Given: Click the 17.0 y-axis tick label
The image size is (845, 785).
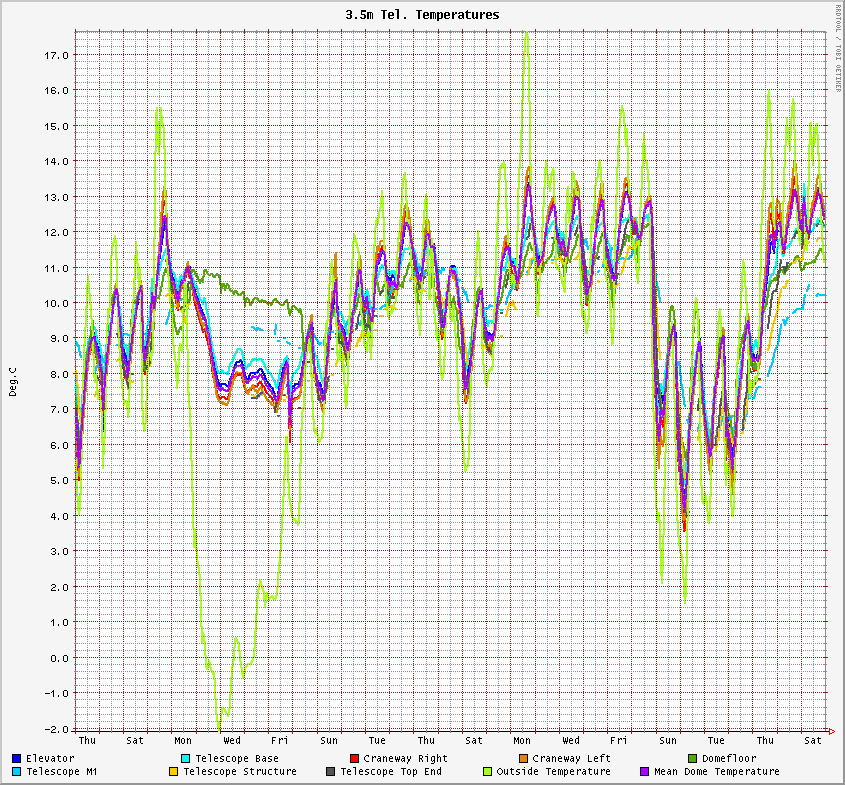Looking at the screenshot, I should [x=56, y=55].
